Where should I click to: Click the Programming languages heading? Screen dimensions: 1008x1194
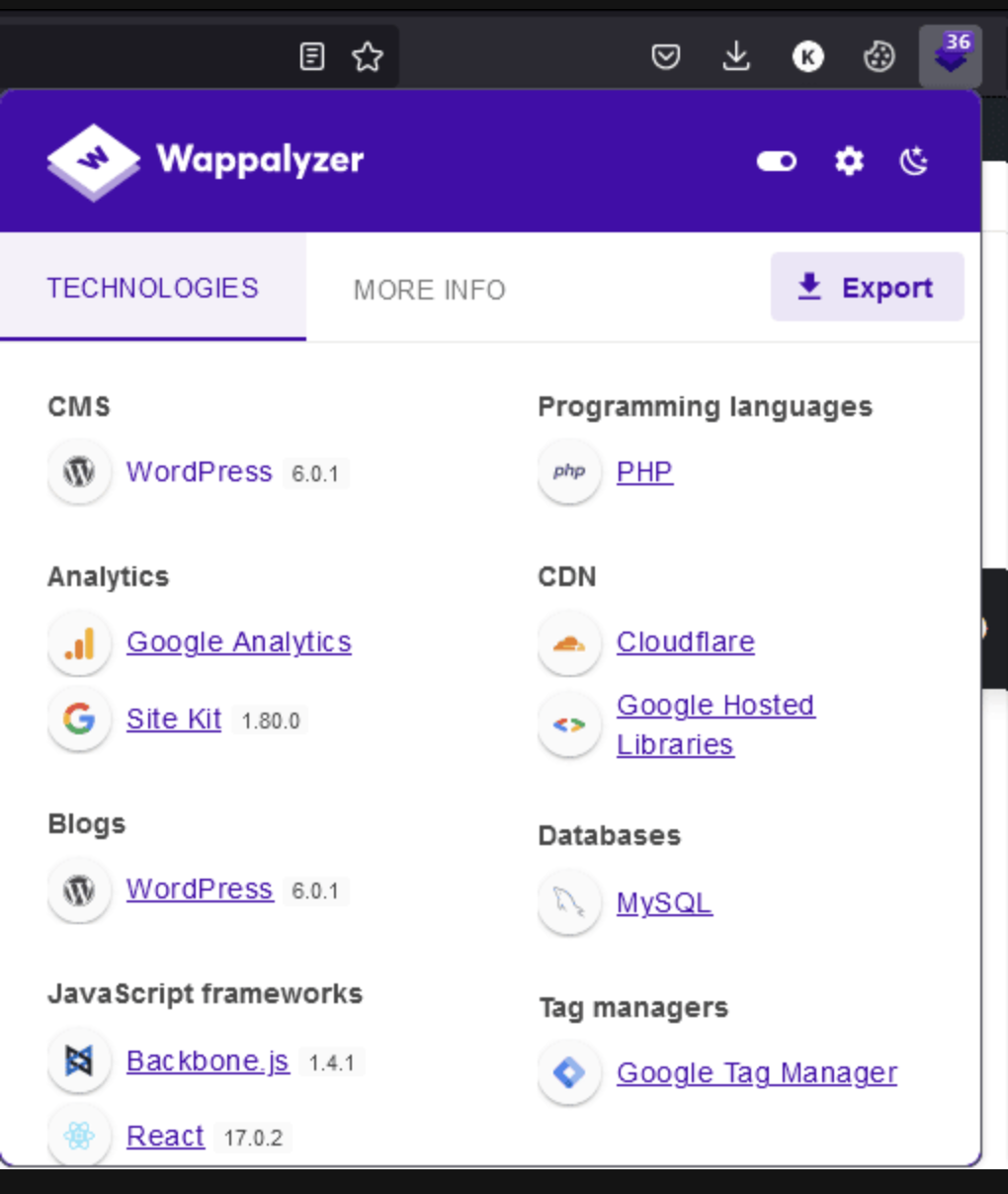point(705,407)
